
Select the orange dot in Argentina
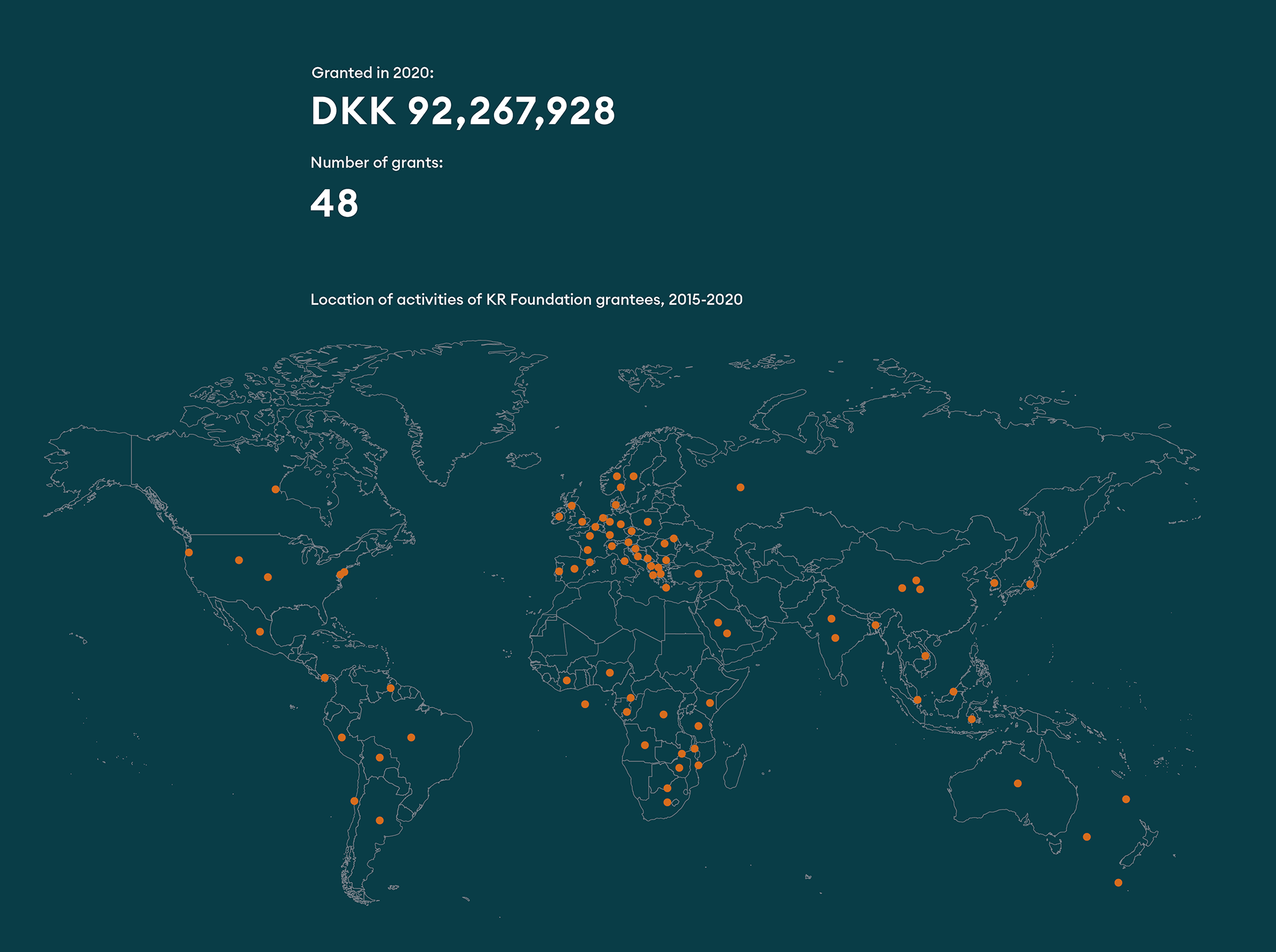point(380,821)
